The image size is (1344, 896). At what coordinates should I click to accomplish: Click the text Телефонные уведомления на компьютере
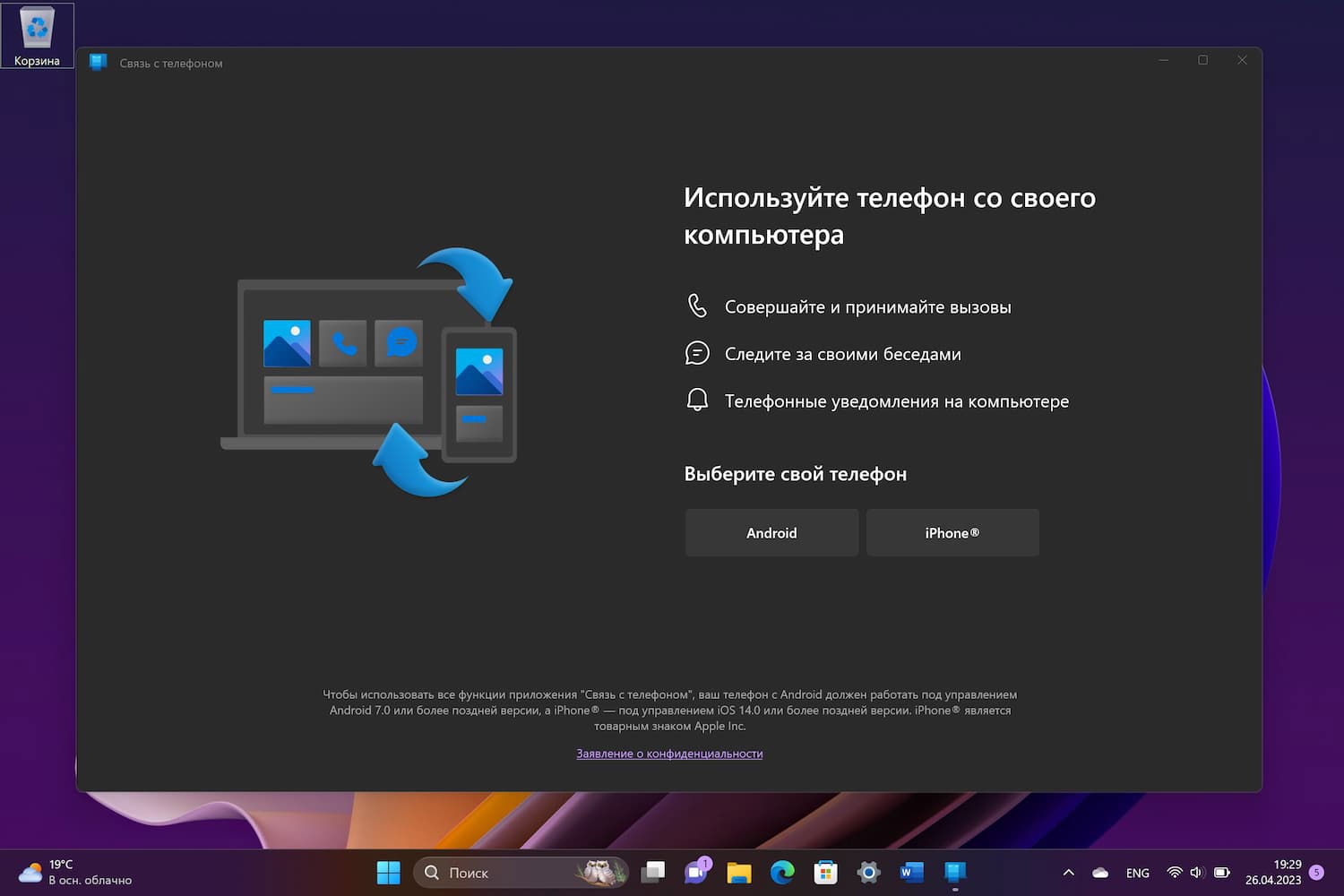[x=897, y=401]
